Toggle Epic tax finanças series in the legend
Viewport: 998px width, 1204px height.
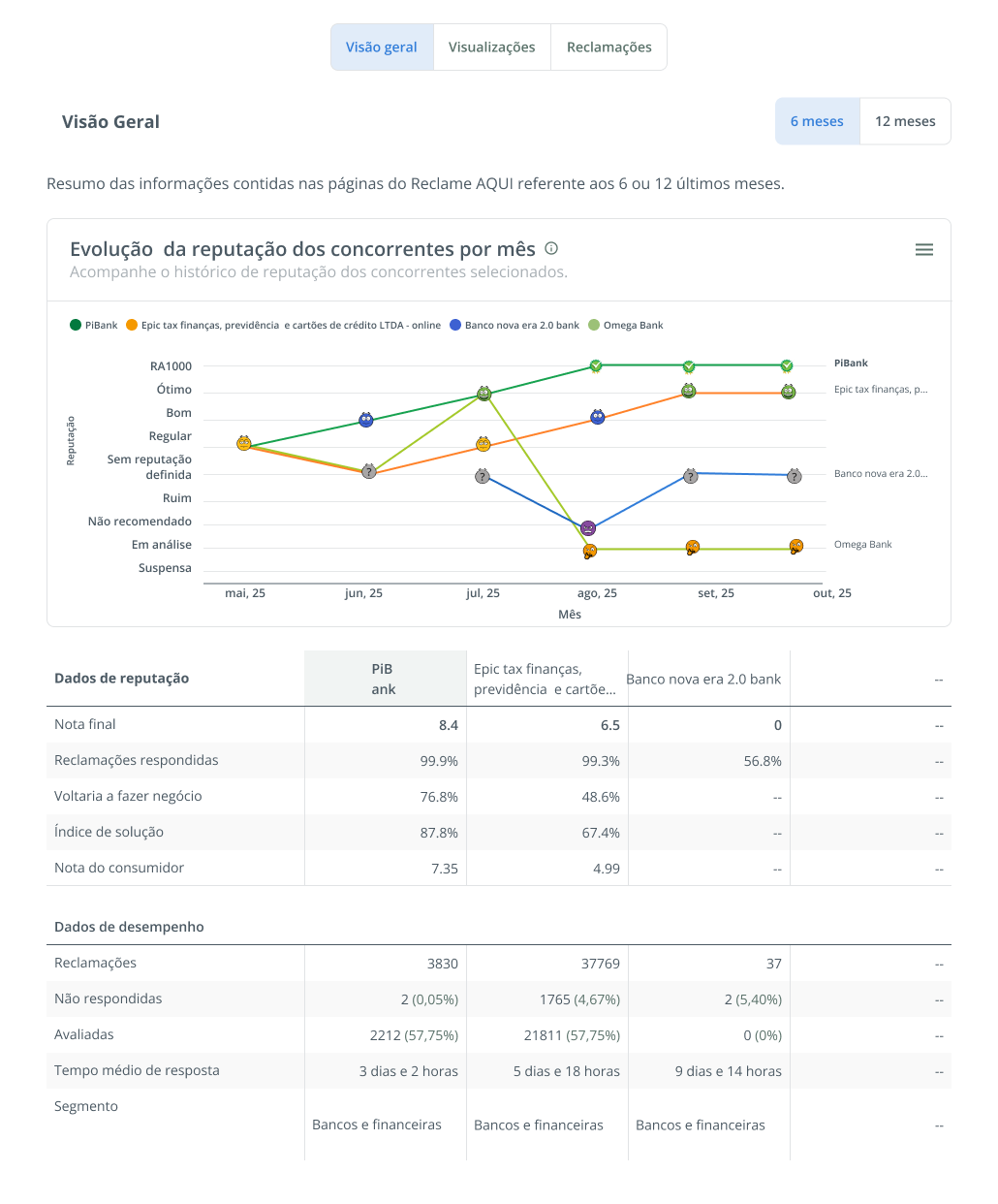pos(283,326)
